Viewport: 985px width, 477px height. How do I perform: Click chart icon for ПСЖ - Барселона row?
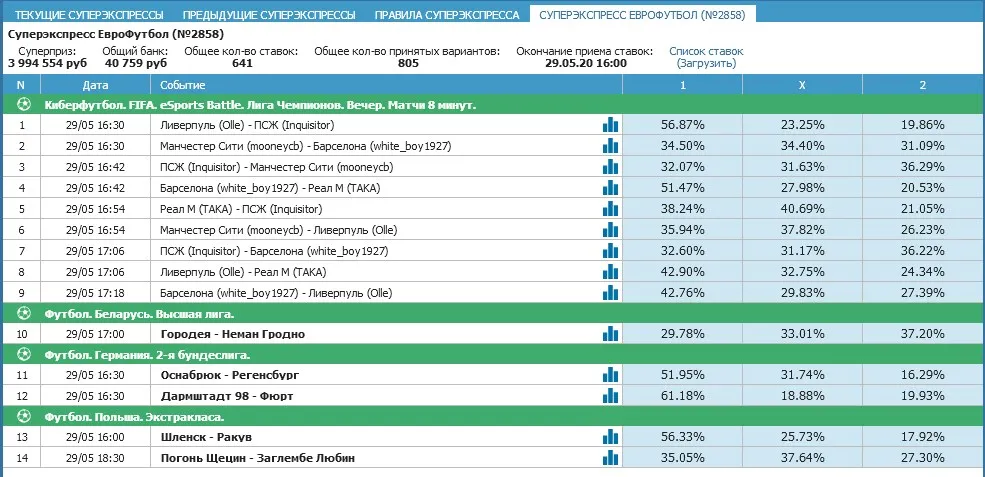pos(610,251)
